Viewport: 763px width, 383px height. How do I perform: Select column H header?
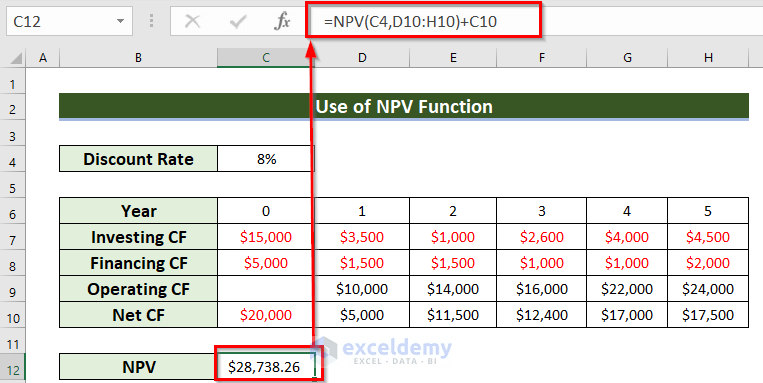pos(708,58)
